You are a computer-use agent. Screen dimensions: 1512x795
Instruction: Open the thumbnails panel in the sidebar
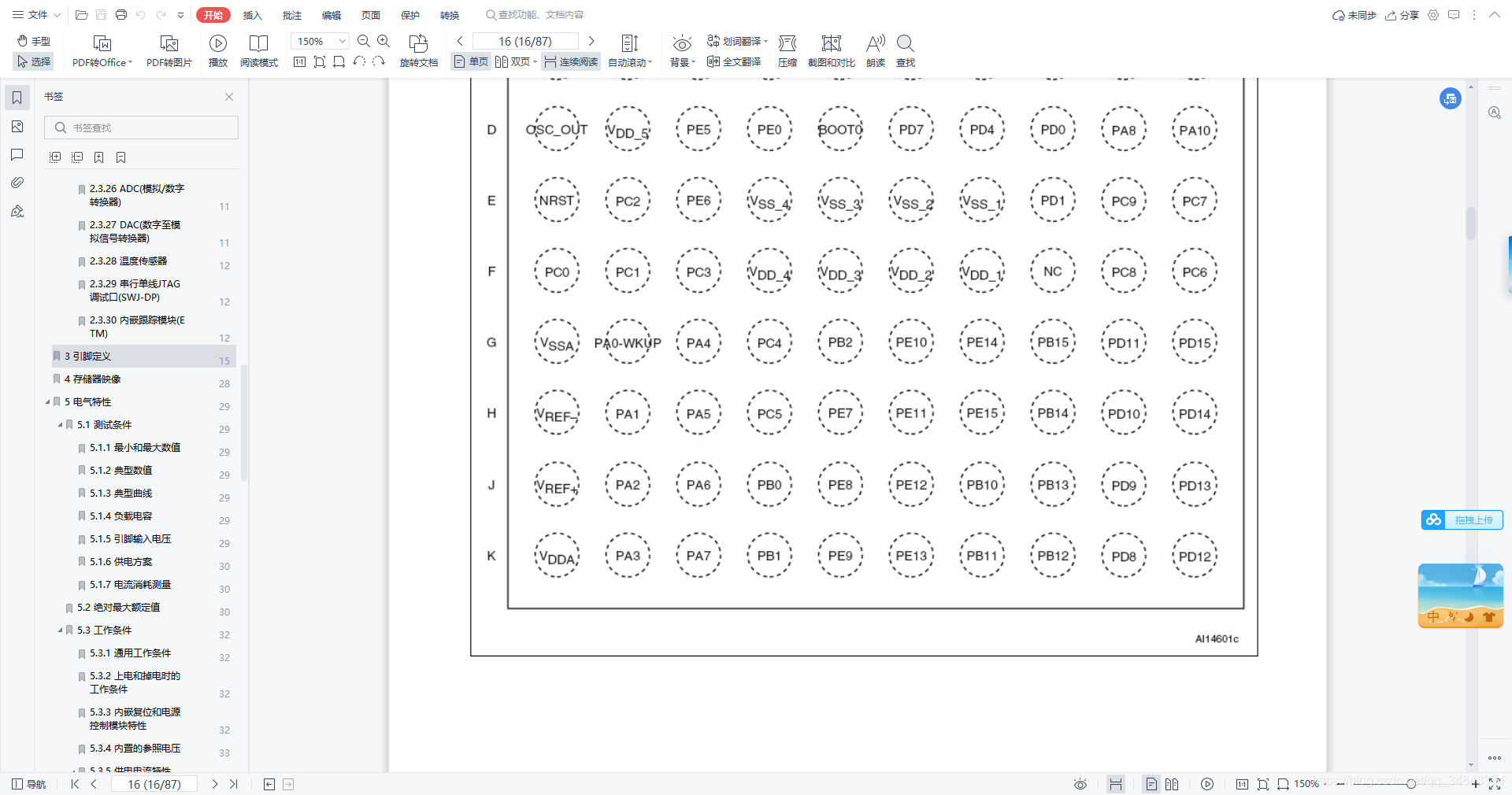pyautogui.click(x=17, y=126)
